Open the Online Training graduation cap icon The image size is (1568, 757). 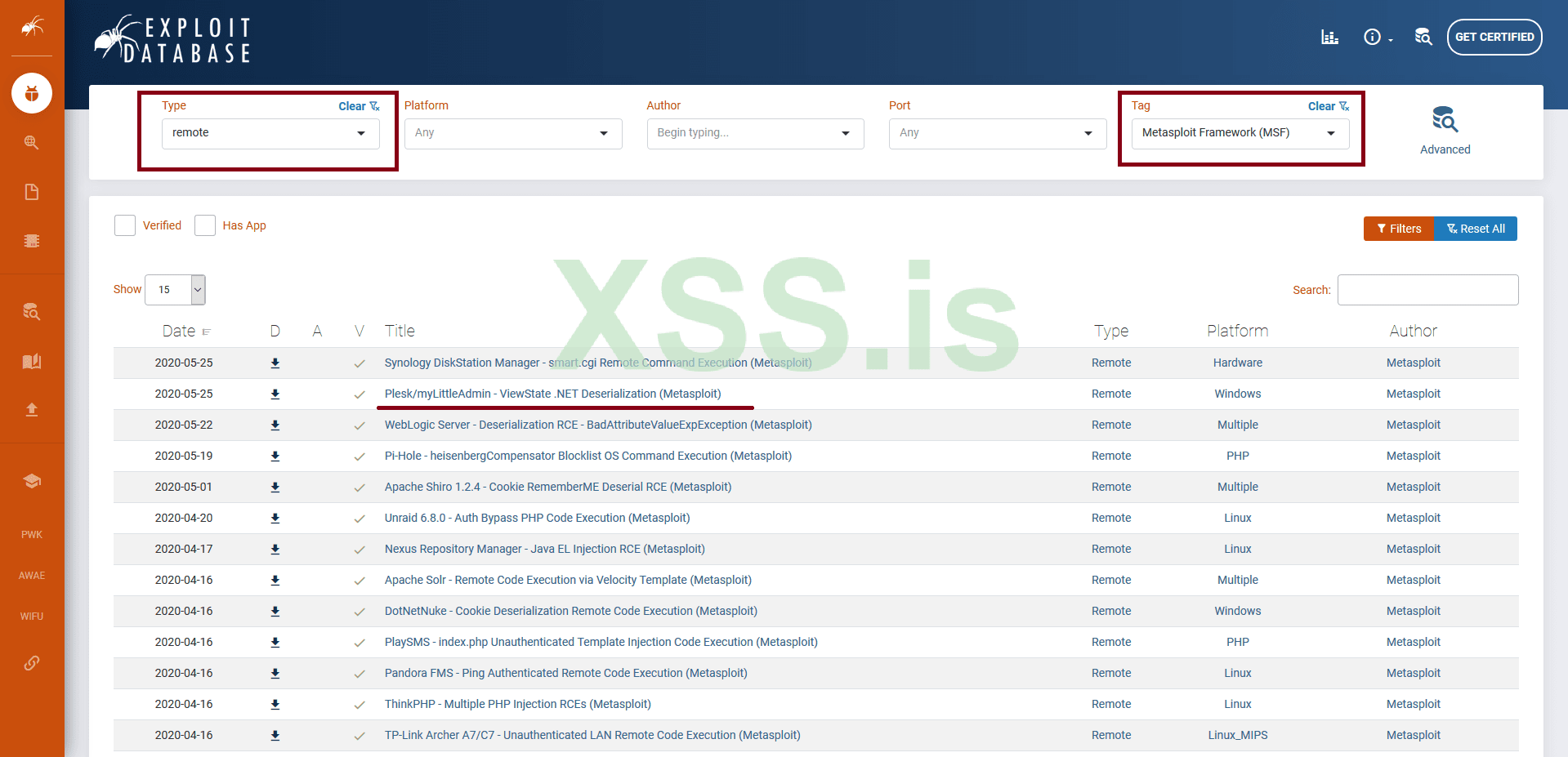[x=32, y=480]
